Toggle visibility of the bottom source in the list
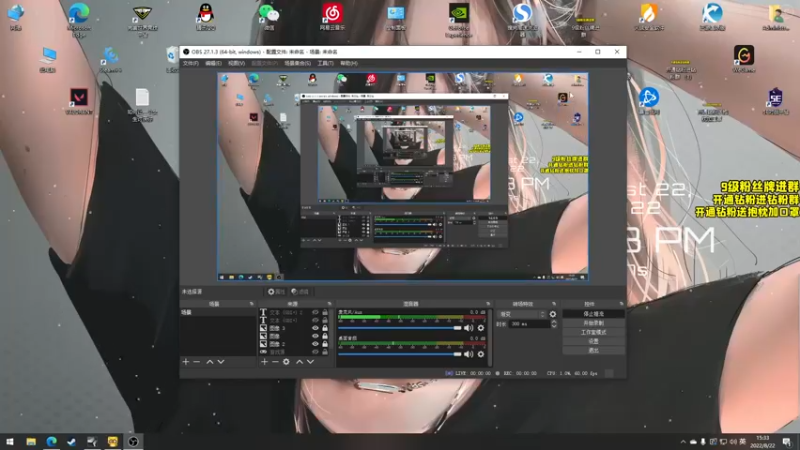 click(315, 352)
